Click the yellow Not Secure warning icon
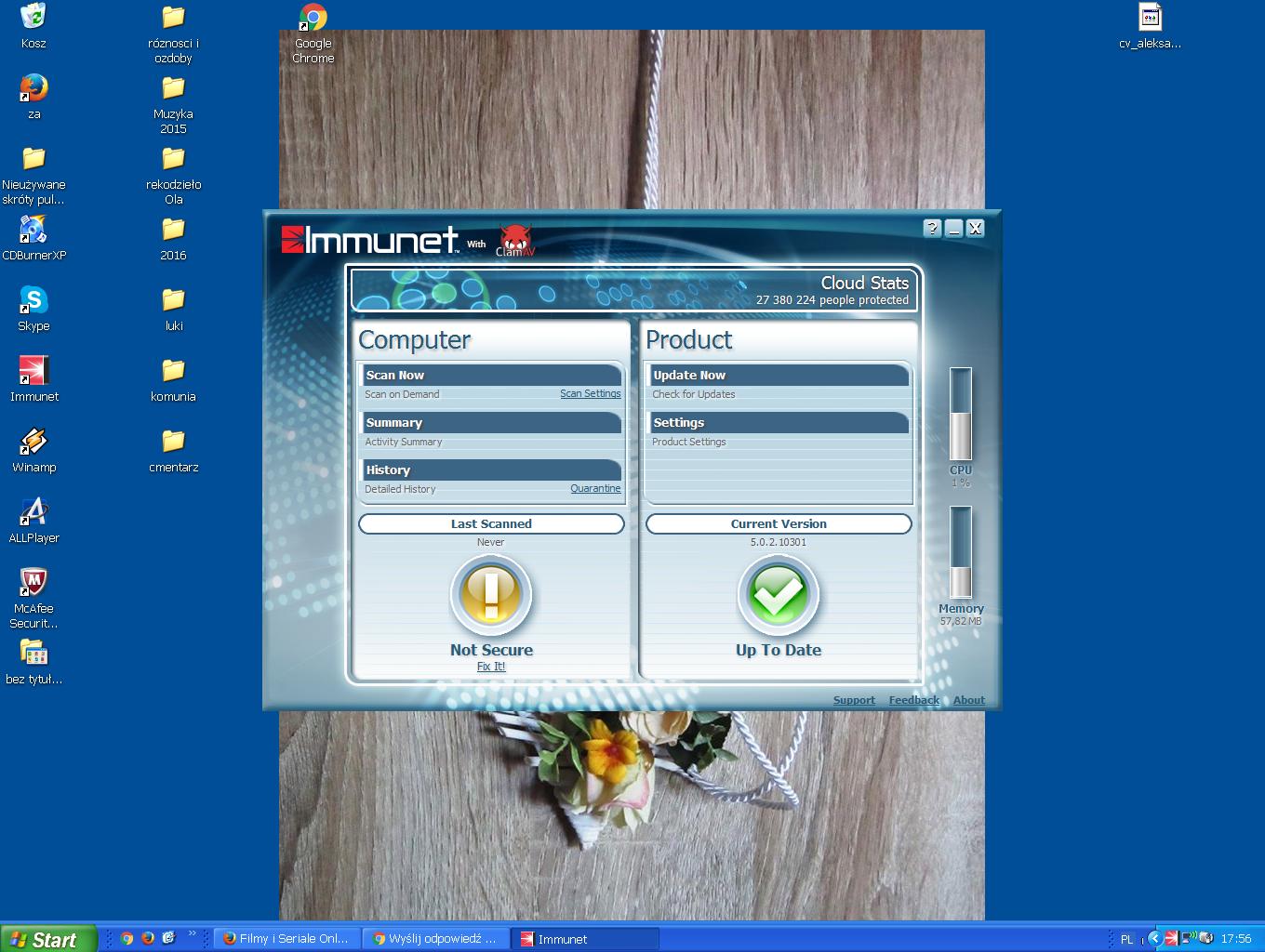The width and height of the screenshot is (1265, 952). (491, 595)
